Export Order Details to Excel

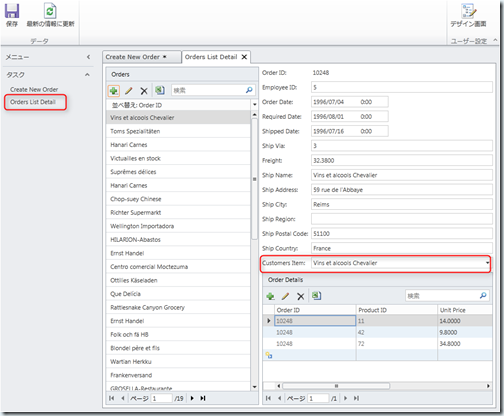click(x=316, y=296)
